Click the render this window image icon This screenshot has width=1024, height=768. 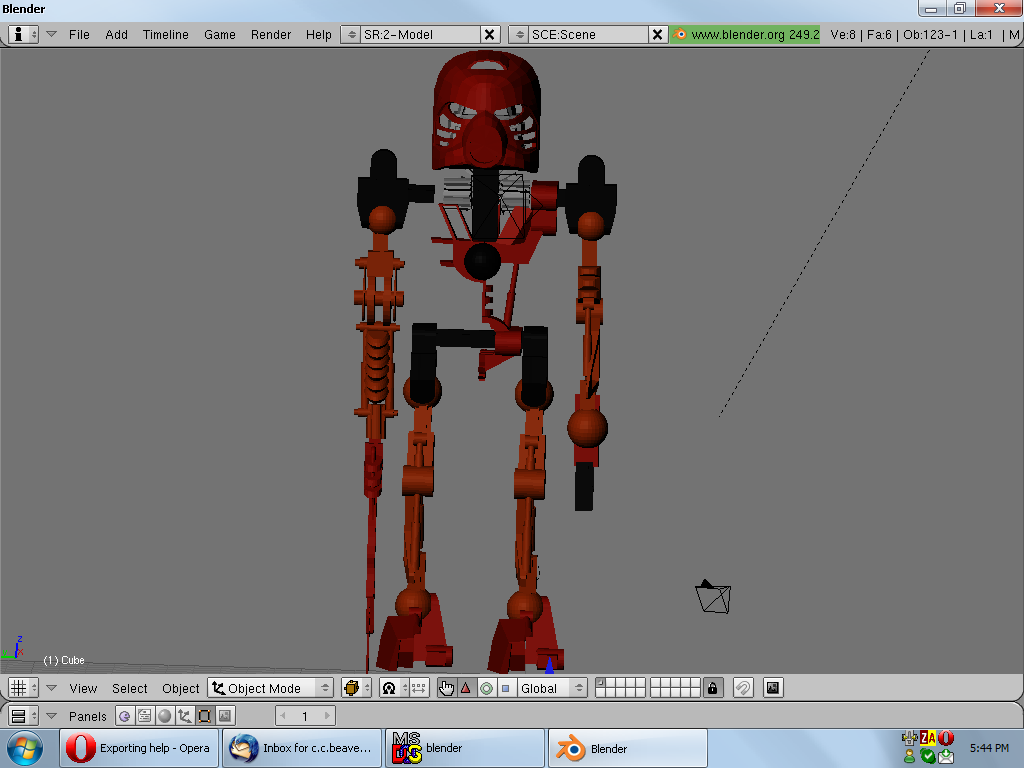(772, 688)
